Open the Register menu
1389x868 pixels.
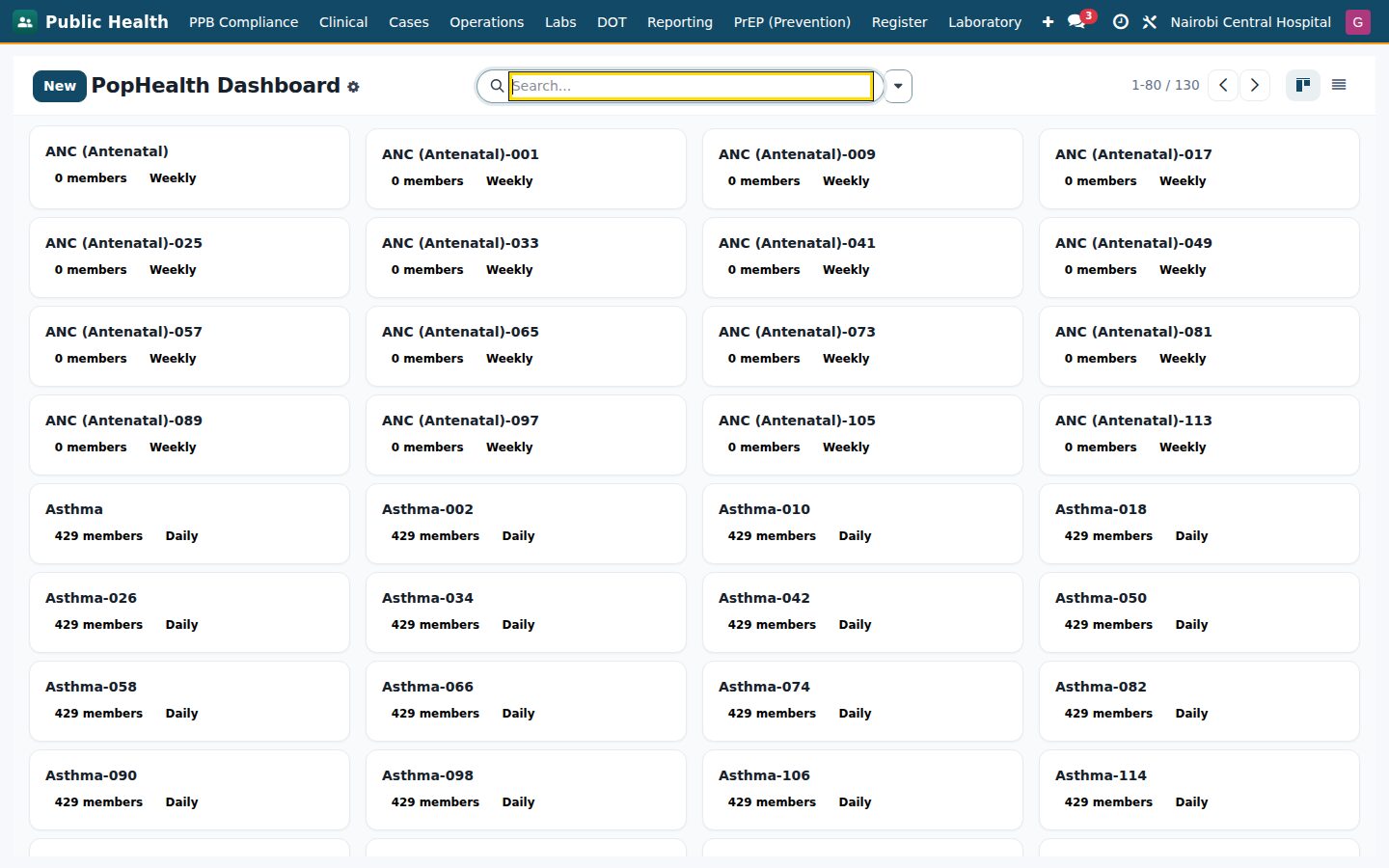click(x=899, y=21)
